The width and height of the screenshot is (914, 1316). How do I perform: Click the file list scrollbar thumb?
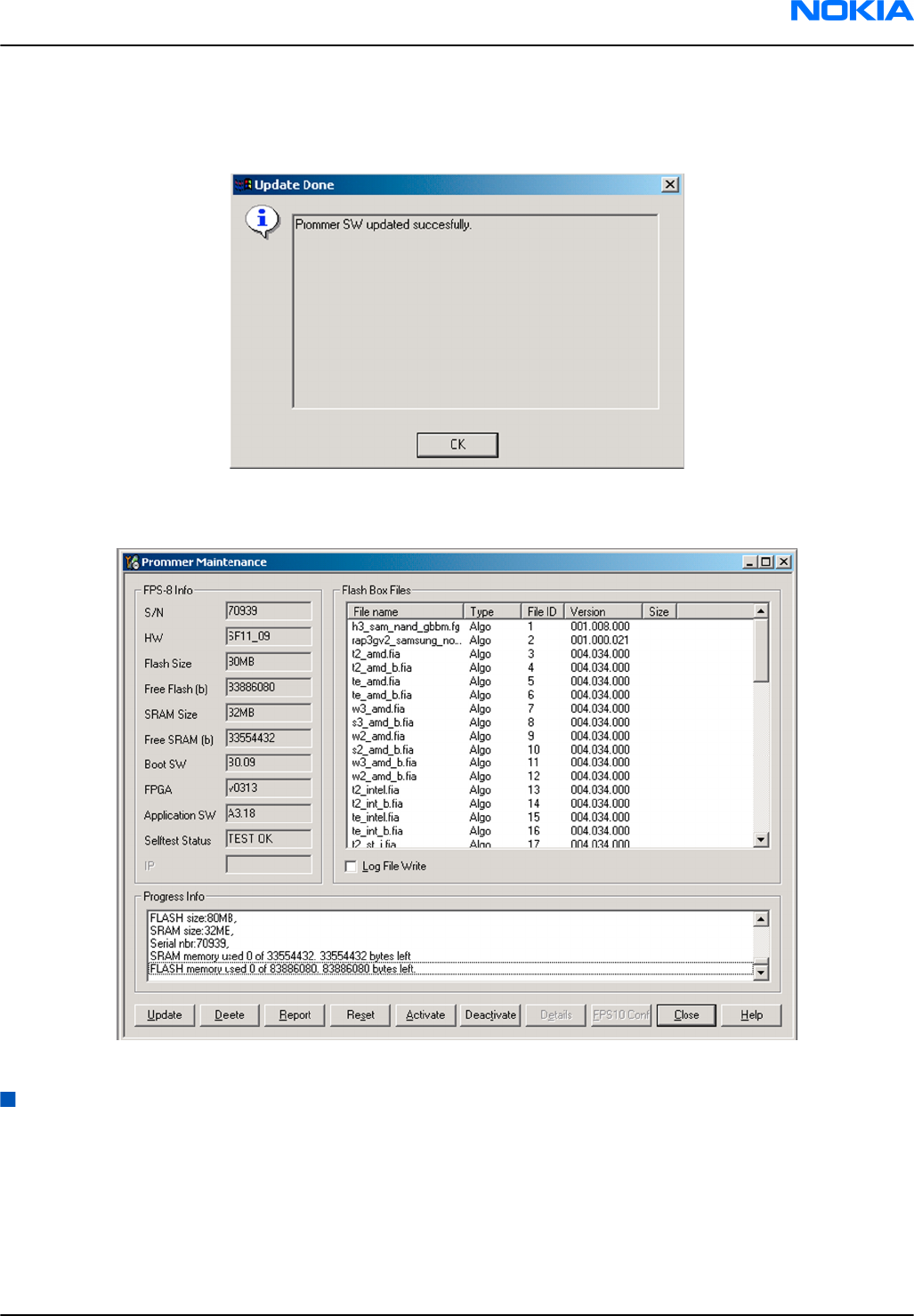761,650
